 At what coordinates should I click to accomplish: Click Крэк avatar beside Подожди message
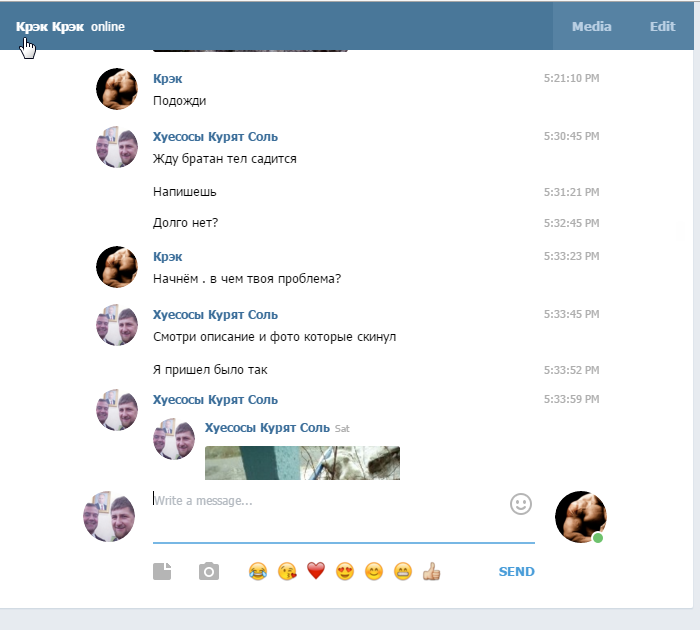pyautogui.click(x=117, y=89)
